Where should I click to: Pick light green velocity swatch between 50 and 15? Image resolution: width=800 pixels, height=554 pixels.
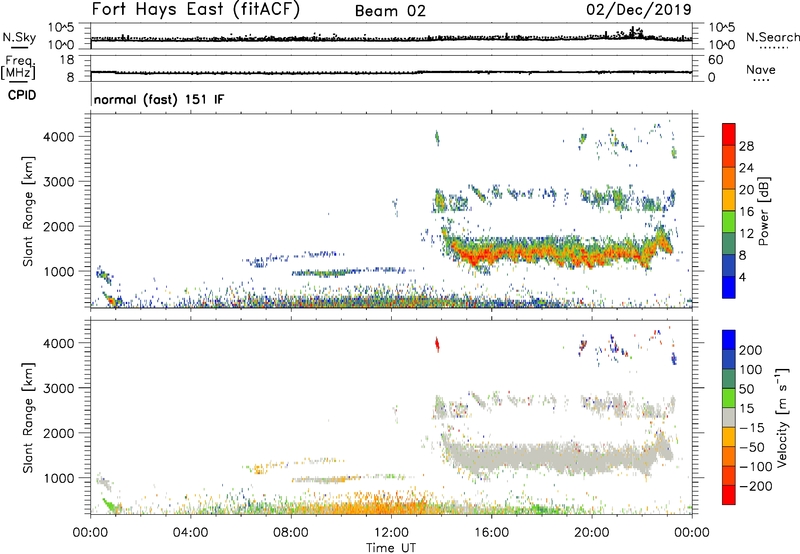[729, 398]
